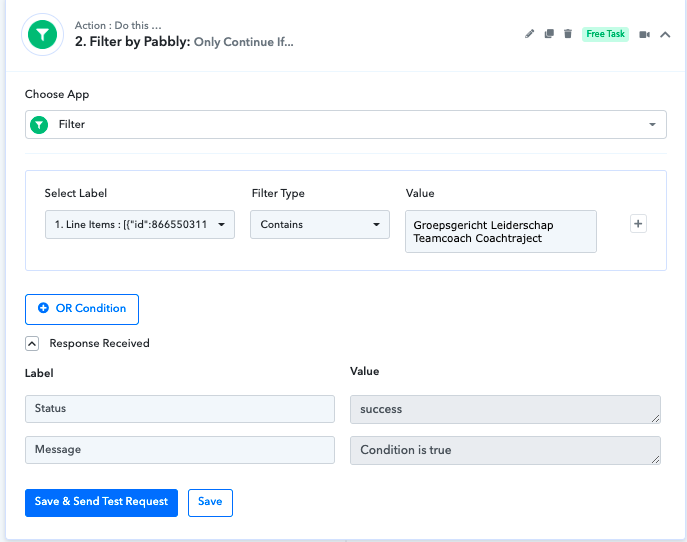Click resize handle of Condition is true field
687x542 pixels.
[x=655, y=460]
